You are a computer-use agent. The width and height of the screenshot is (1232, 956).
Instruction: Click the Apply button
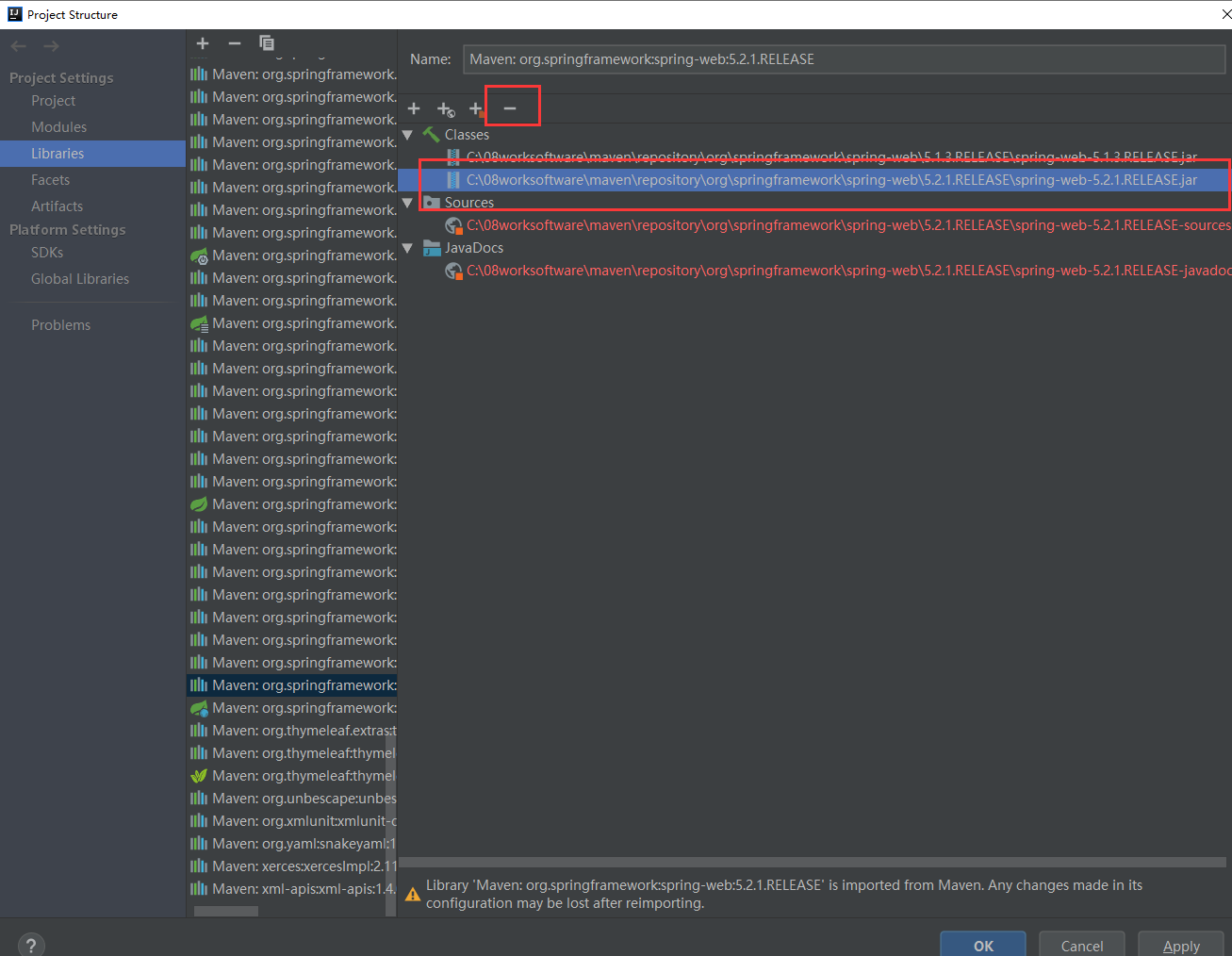(x=1181, y=945)
